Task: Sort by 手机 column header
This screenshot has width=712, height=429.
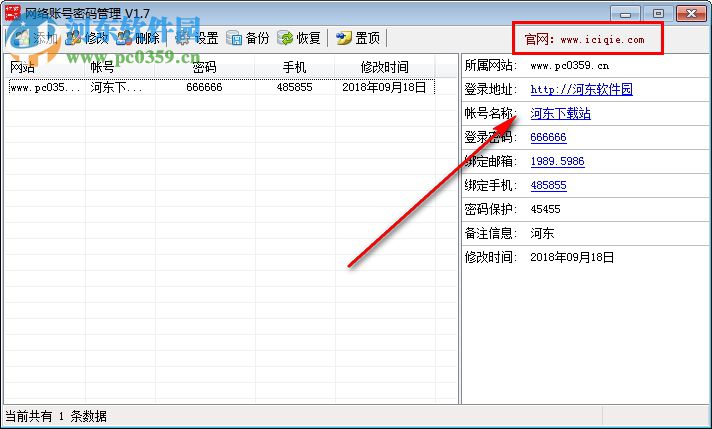Action: pos(294,67)
